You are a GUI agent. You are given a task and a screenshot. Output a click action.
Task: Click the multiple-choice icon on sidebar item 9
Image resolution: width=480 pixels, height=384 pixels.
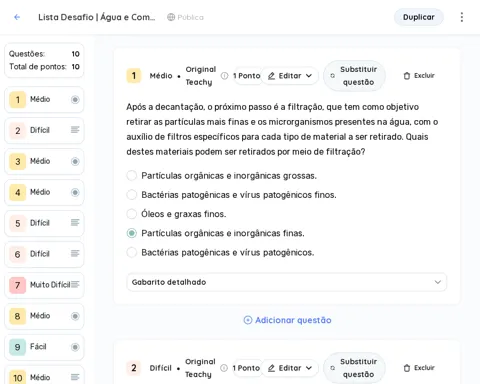[75, 347]
